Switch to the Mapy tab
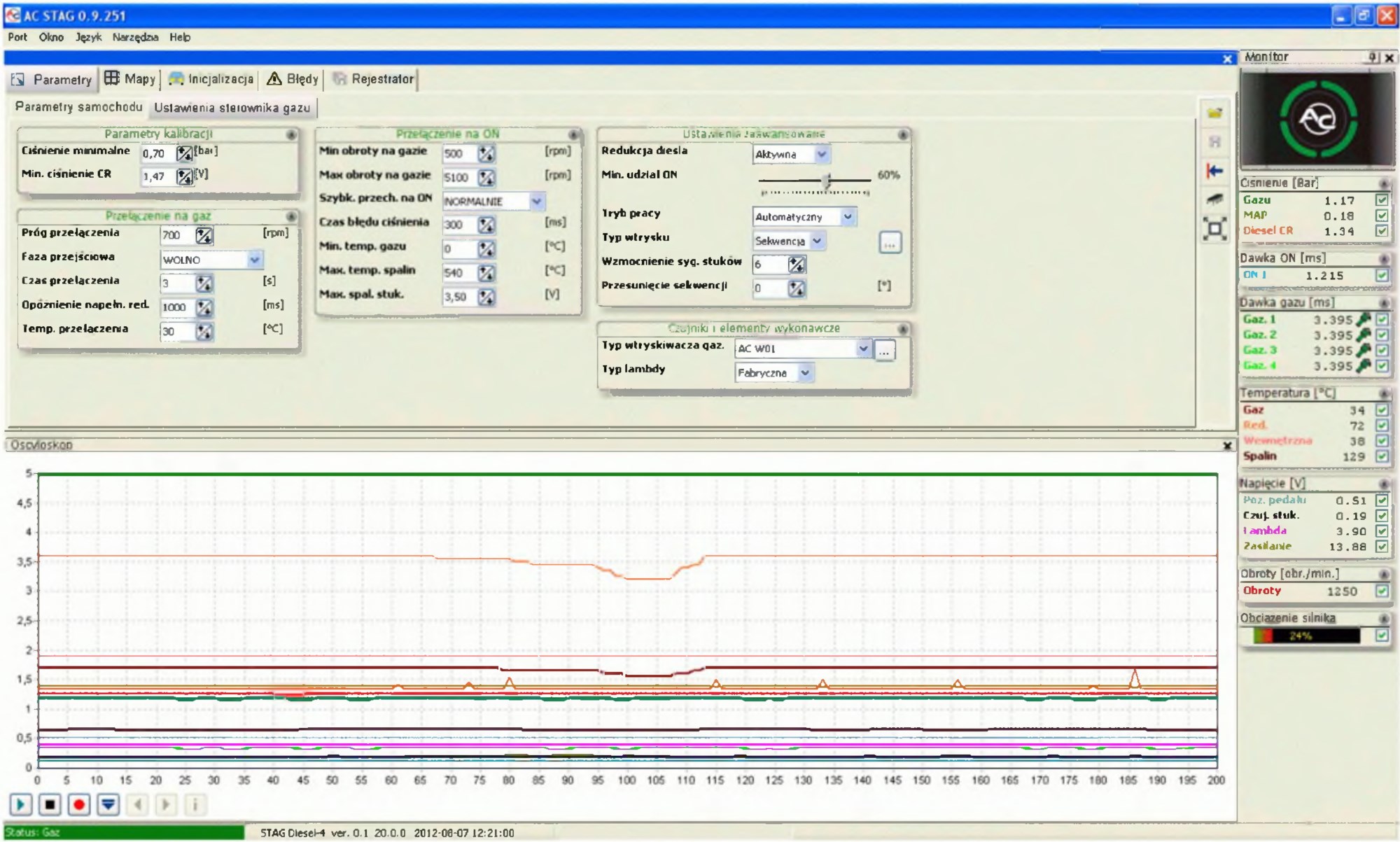The height and width of the screenshot is (842, 1400). (130, 79)
